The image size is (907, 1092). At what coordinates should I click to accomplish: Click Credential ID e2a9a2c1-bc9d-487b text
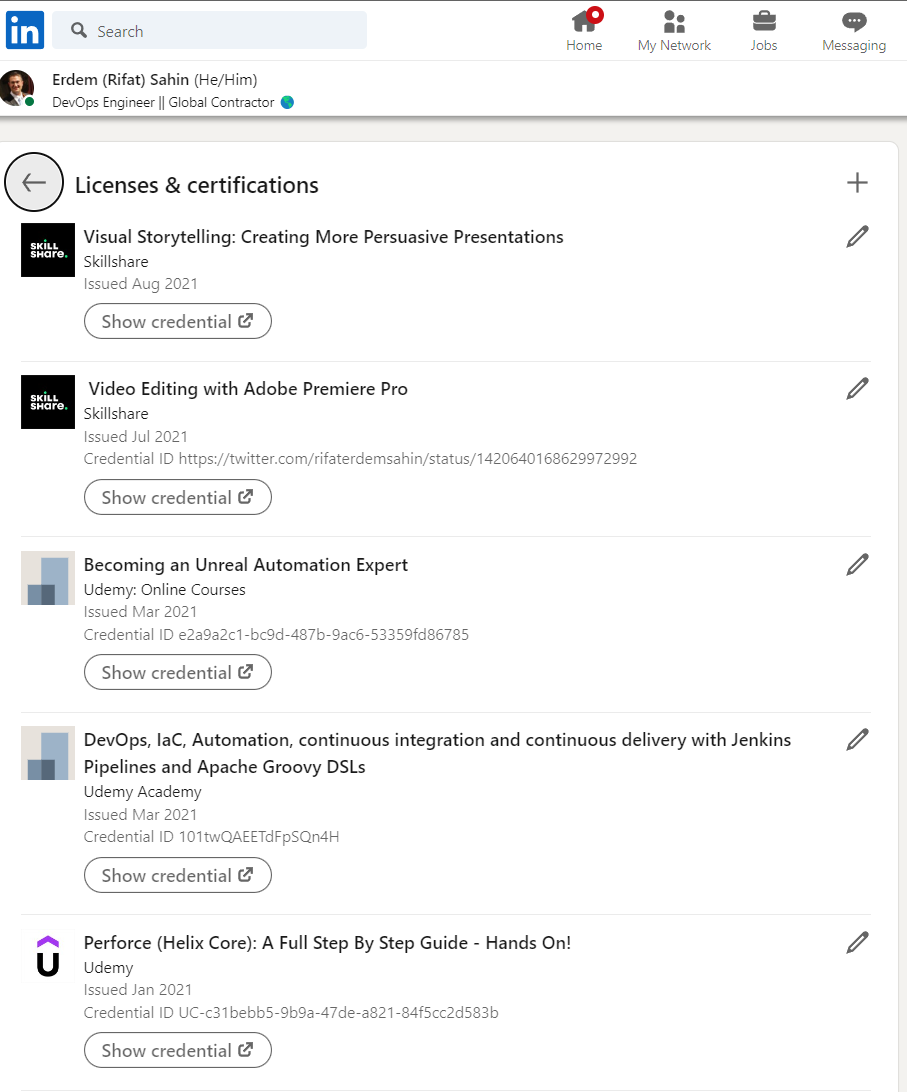click(276, 634)
